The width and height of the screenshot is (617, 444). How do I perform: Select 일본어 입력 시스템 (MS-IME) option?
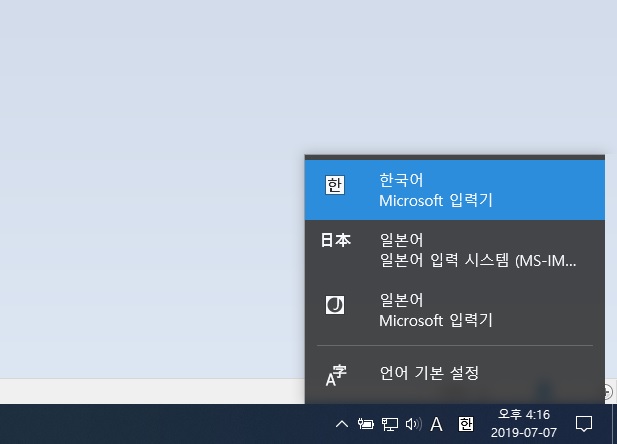tap(454, 250)
